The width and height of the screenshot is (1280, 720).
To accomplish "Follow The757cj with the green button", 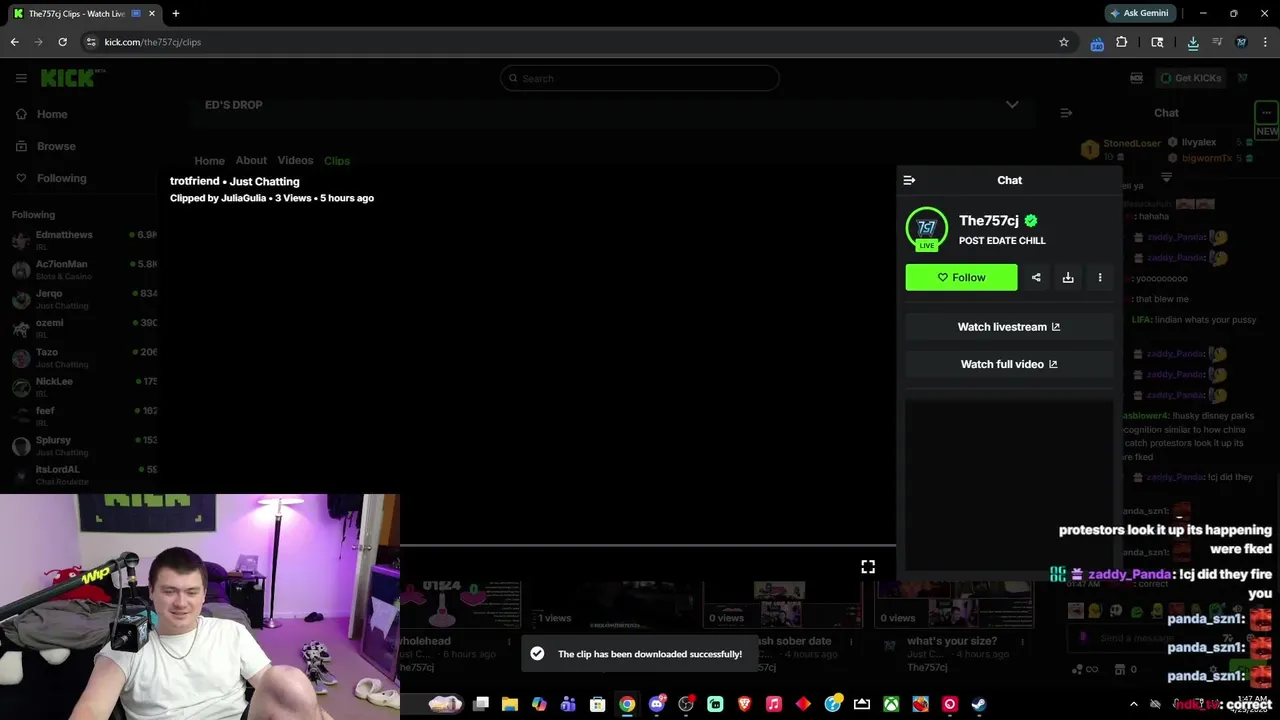I will (961, 277).
